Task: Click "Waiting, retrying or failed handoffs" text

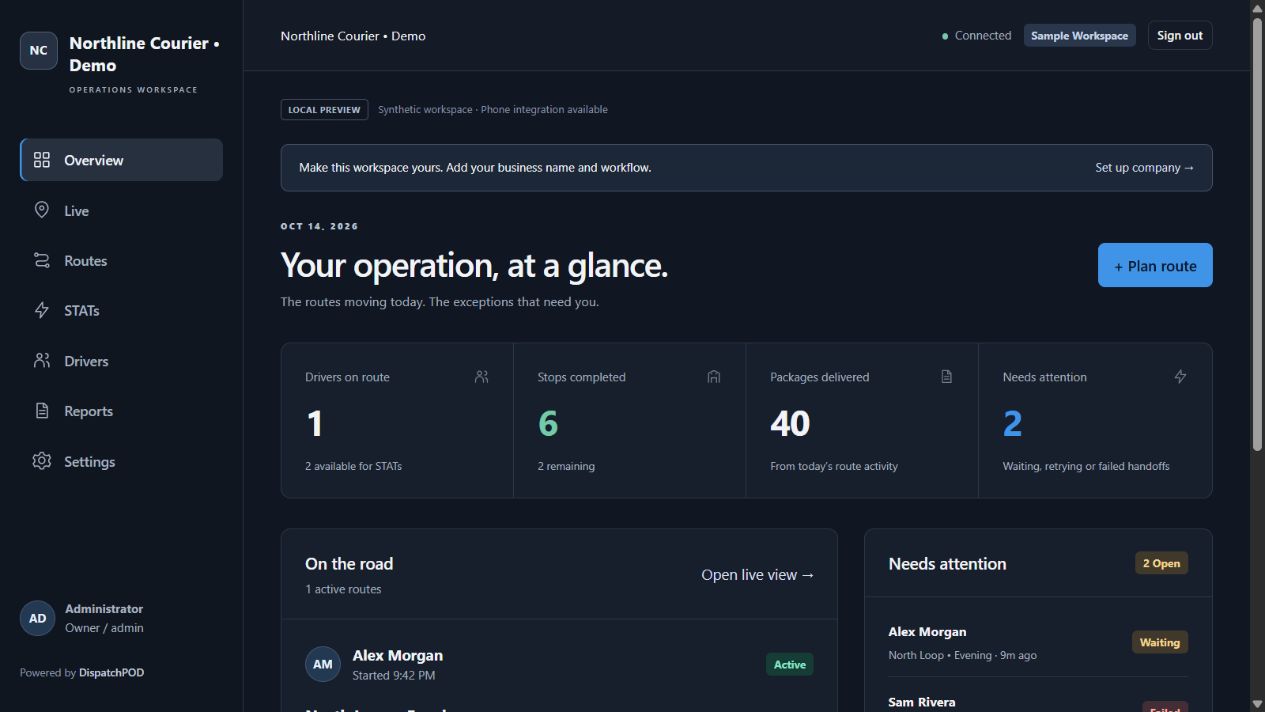Action: tap(1086, 466)
